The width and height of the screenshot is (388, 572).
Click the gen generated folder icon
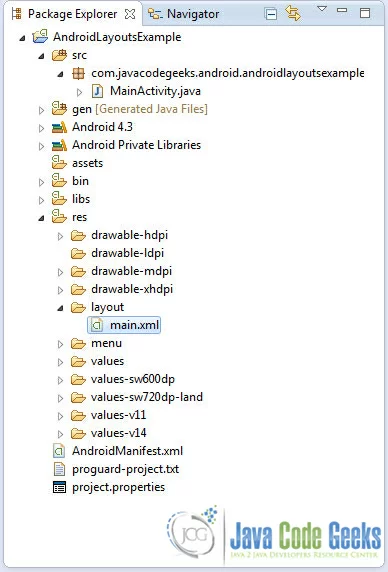59,108
